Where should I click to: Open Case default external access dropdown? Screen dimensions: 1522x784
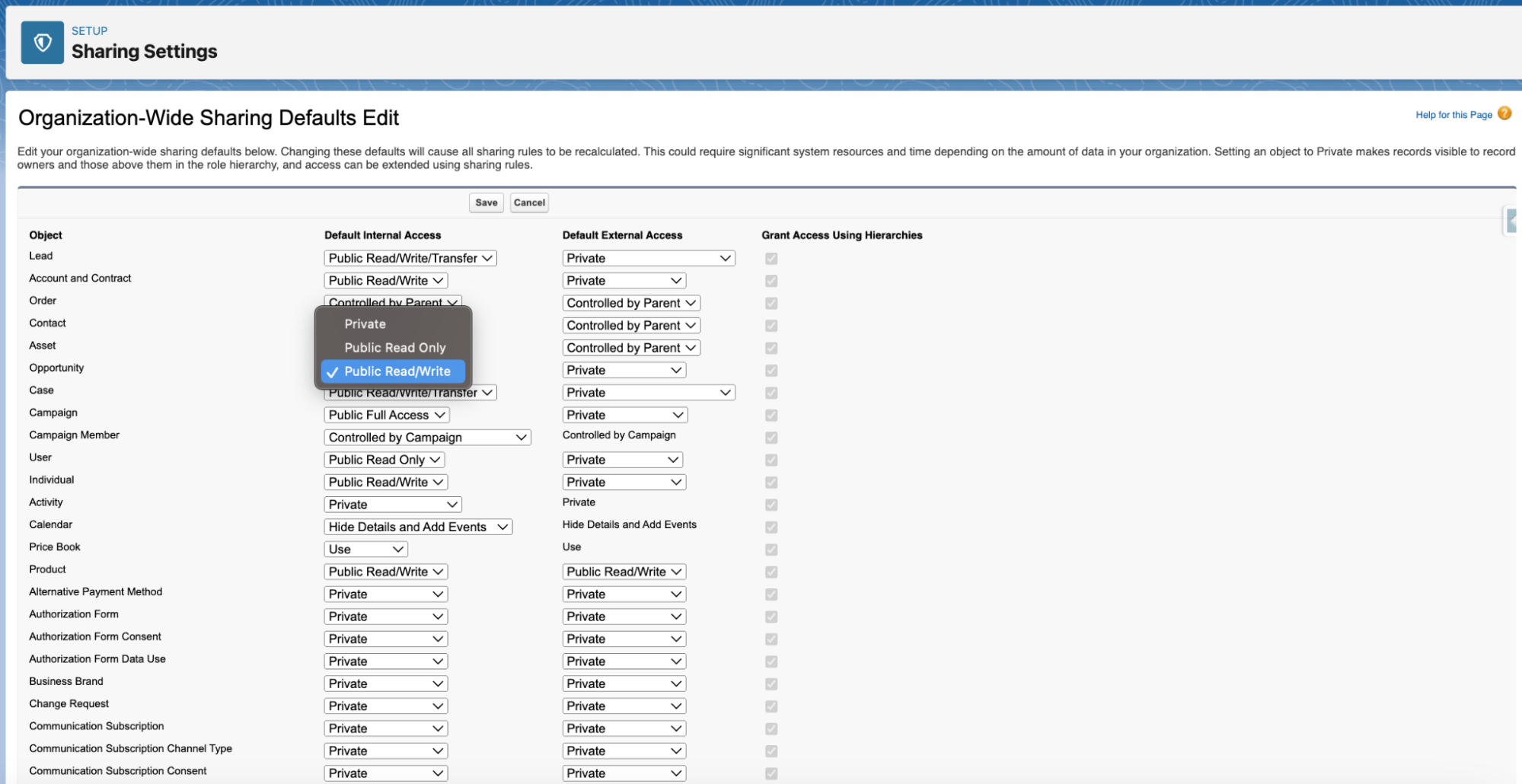point(649,394)
